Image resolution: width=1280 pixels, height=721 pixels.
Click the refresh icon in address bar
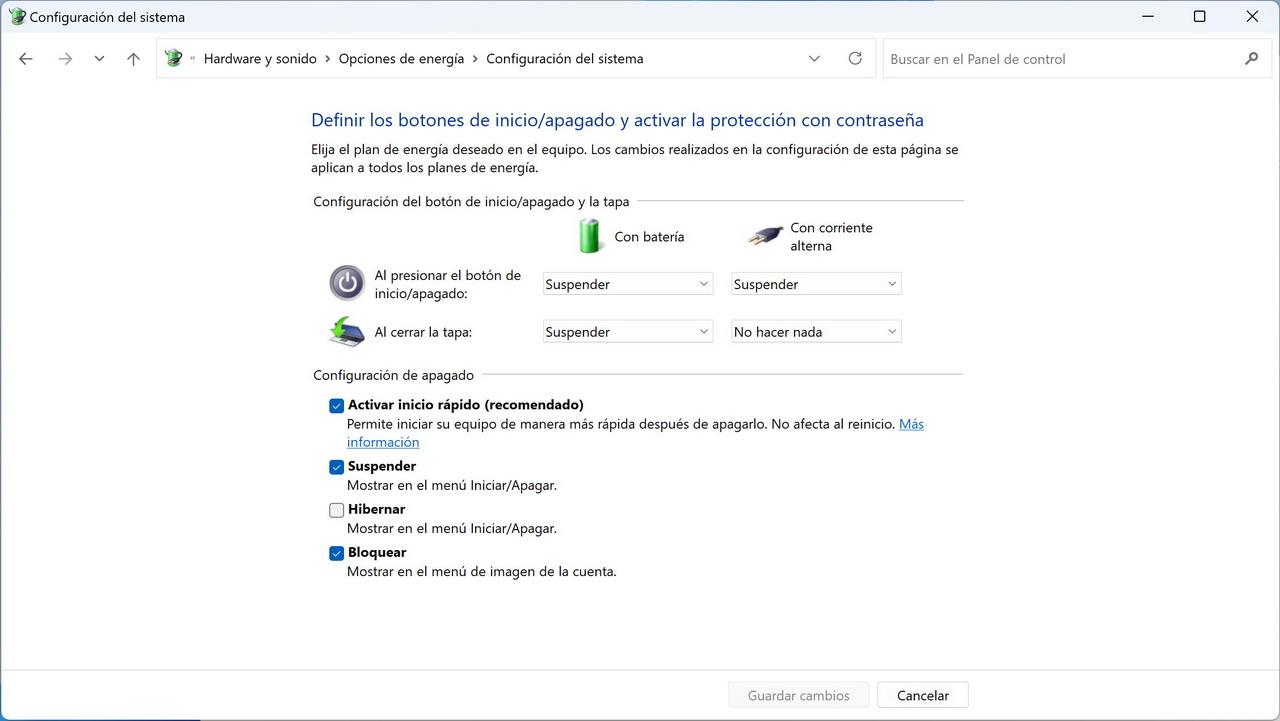point(855,59)
